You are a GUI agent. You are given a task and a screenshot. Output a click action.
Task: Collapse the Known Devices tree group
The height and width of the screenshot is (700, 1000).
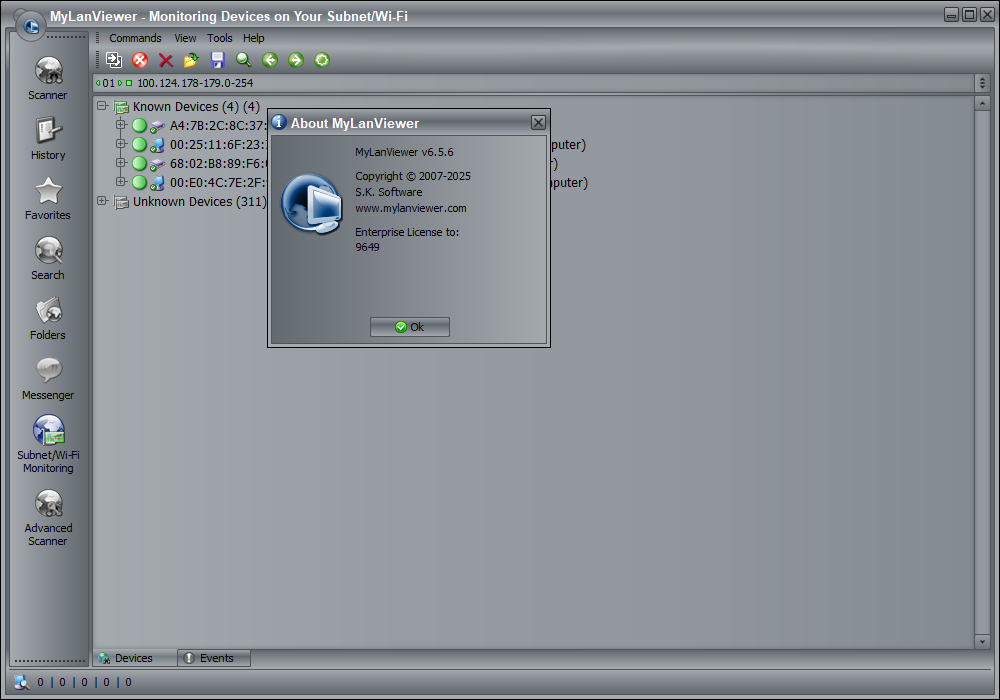[102, 106]
